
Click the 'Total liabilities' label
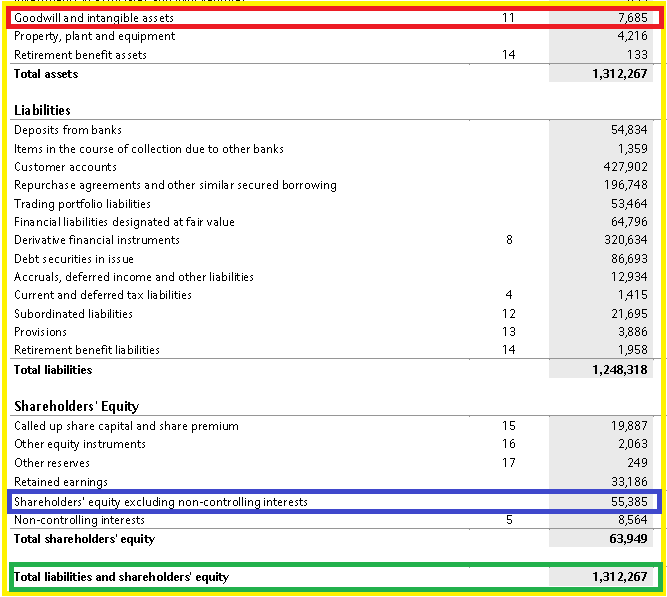click(x=53, y=370)
